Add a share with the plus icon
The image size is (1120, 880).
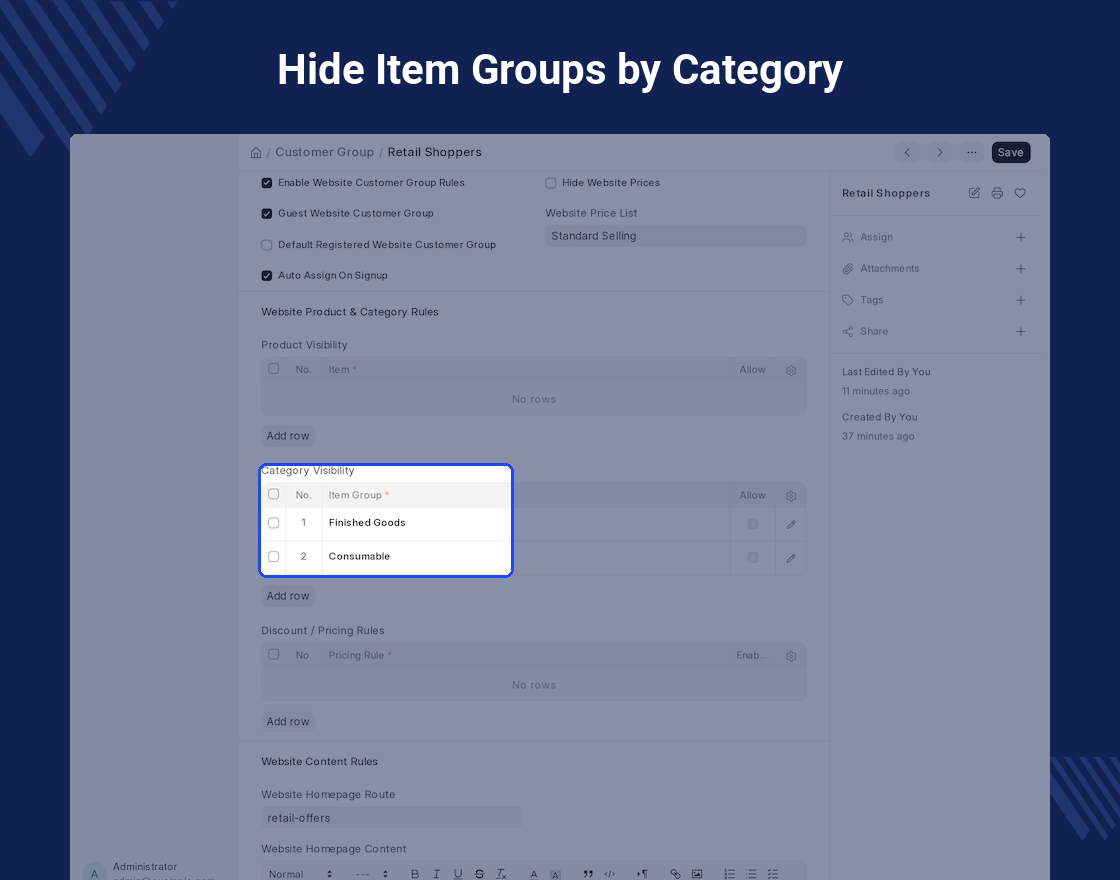(x=1021, y=331)
